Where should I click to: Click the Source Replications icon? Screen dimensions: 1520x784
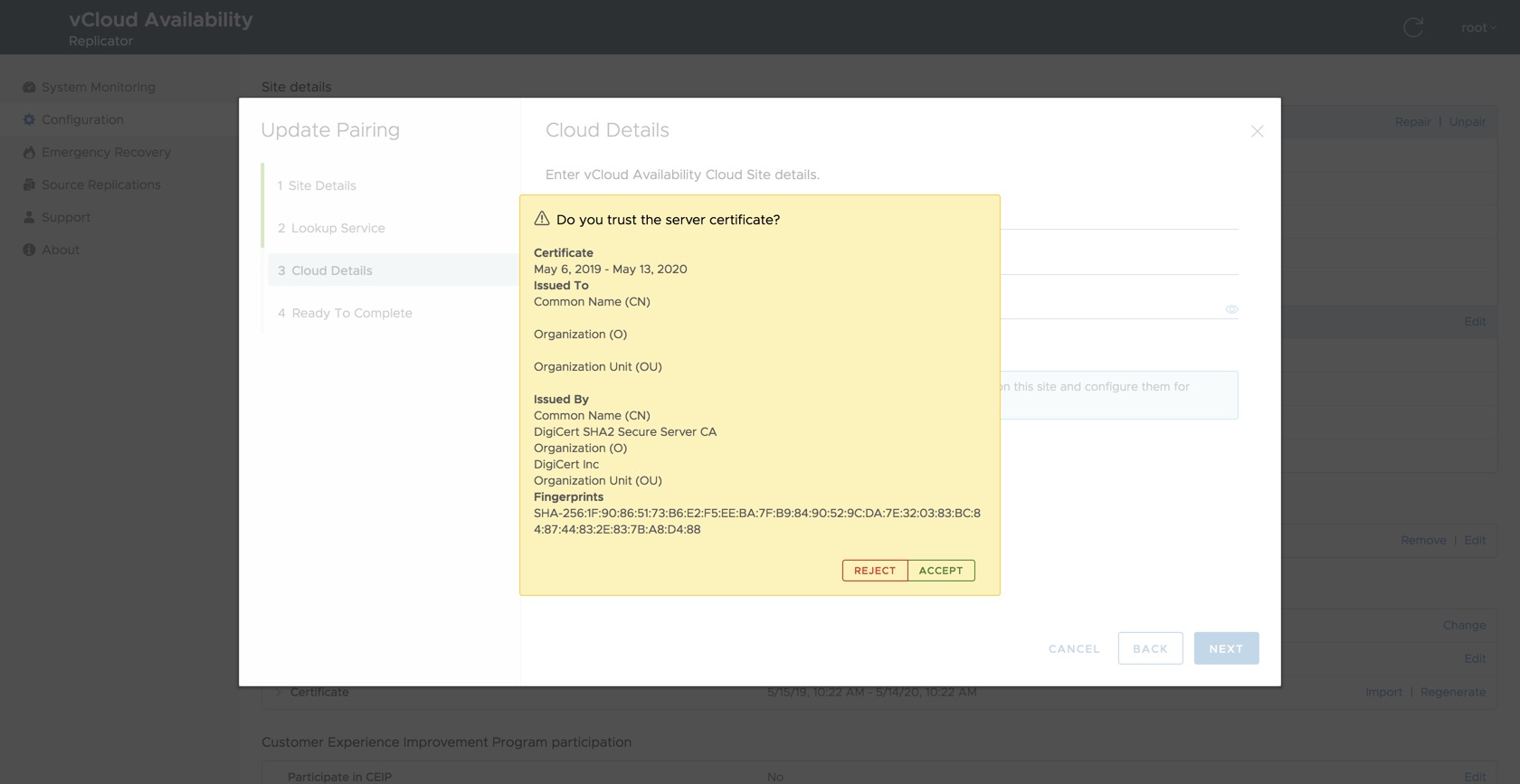[29, 185]
